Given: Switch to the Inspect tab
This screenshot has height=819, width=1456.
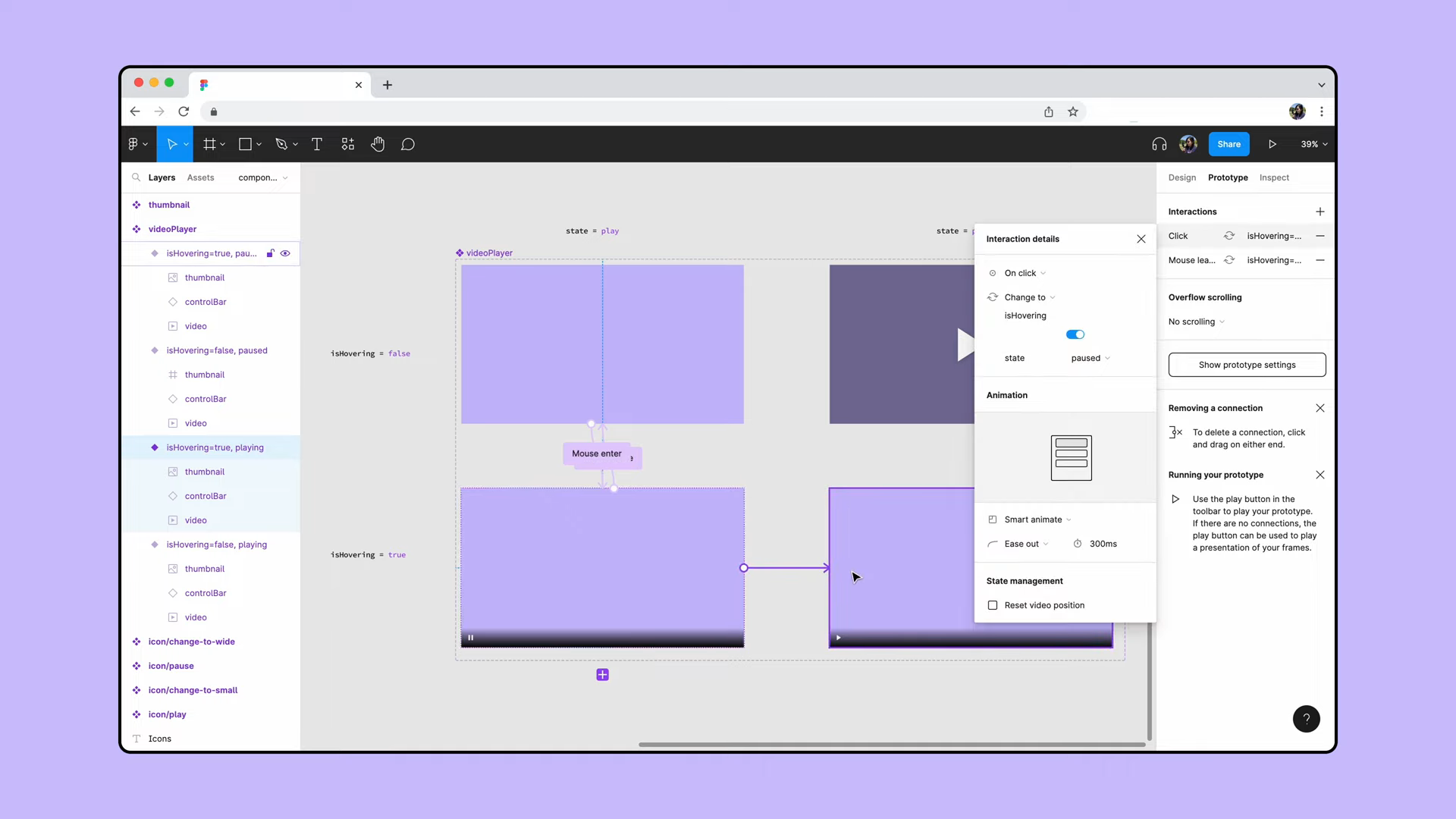Looking at the screenshot, I should (1274, 177).
